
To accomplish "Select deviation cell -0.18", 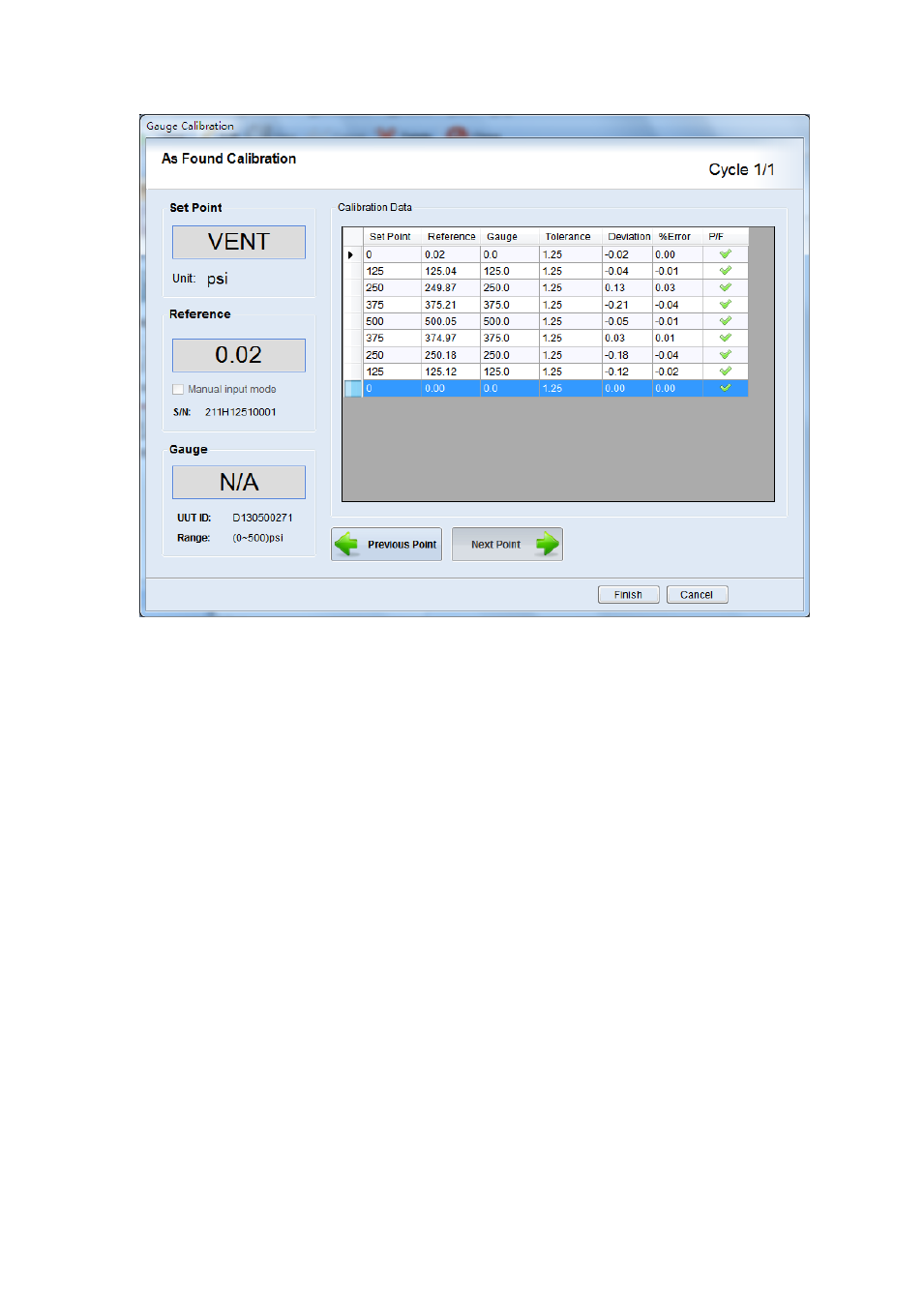I will 628,355.
